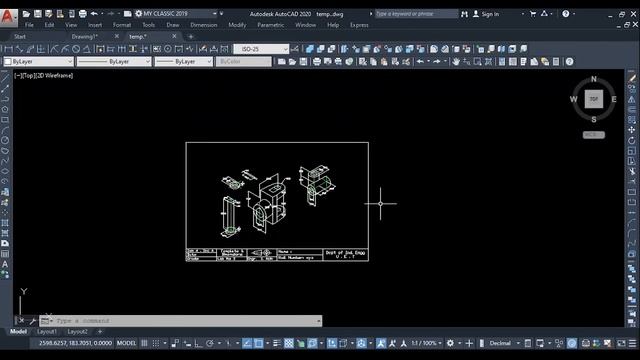Screen dimensions: 640x360
Task: Click the add layout plus button
Action: point(100,332)
